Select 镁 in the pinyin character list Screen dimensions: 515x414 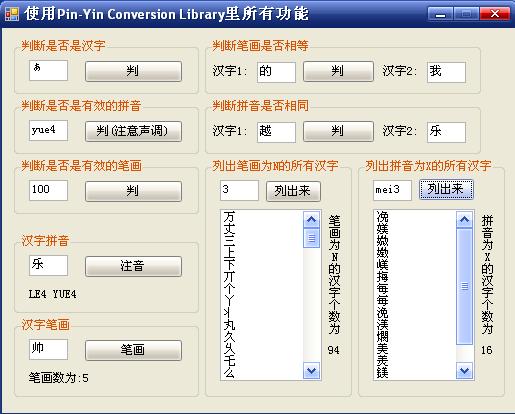click(x=382, y=372)
